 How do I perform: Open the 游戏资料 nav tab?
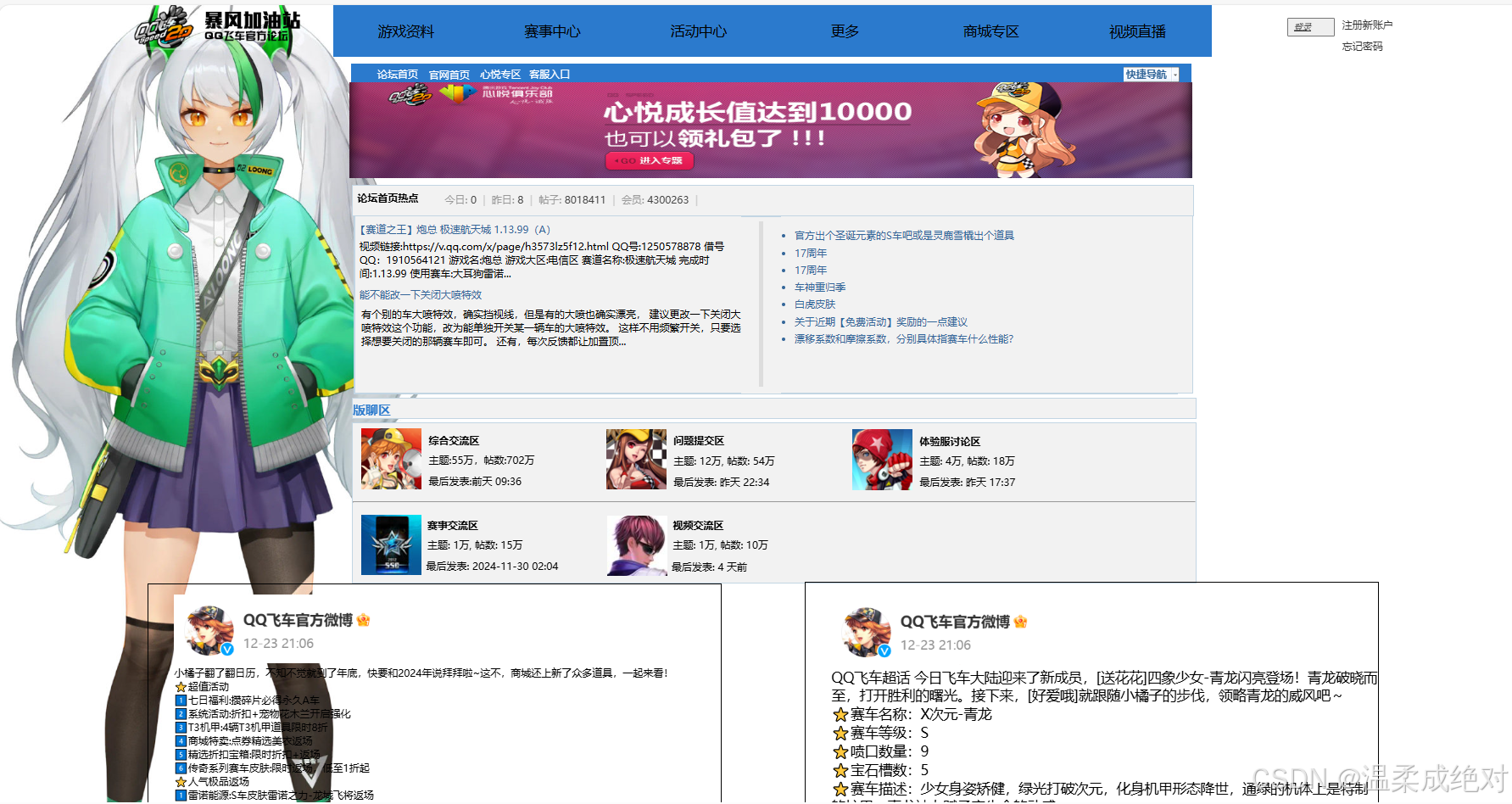(405, 31)
